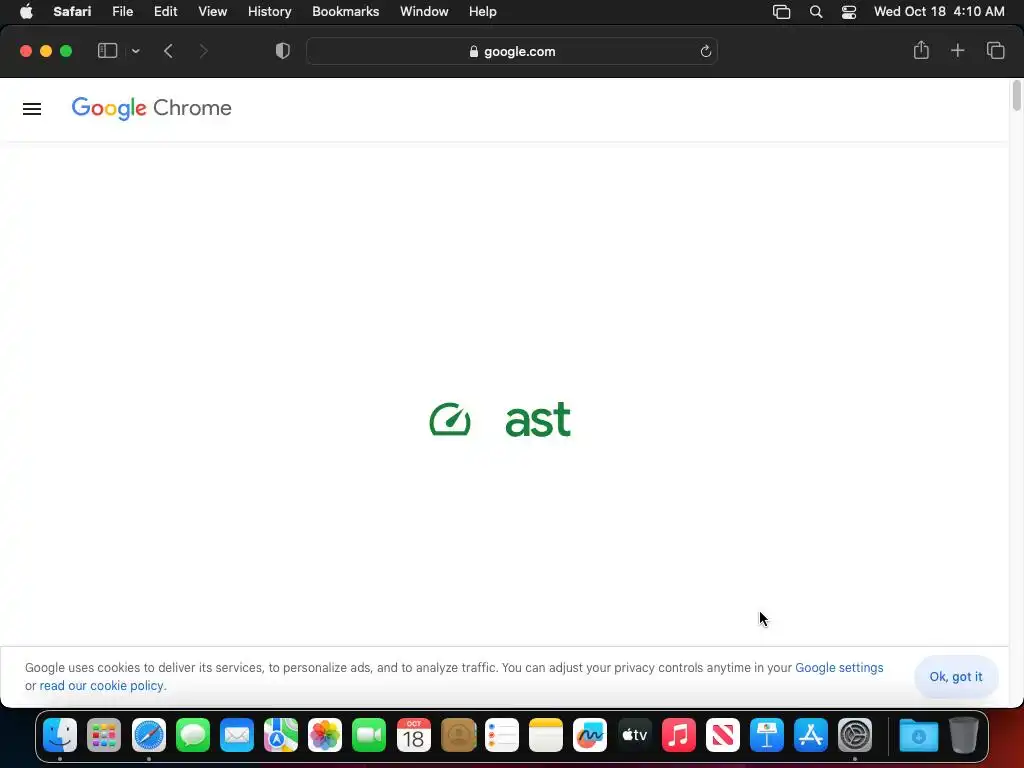
Task: Click the Google Chrome logo
Action: click(x=152, y=108)
